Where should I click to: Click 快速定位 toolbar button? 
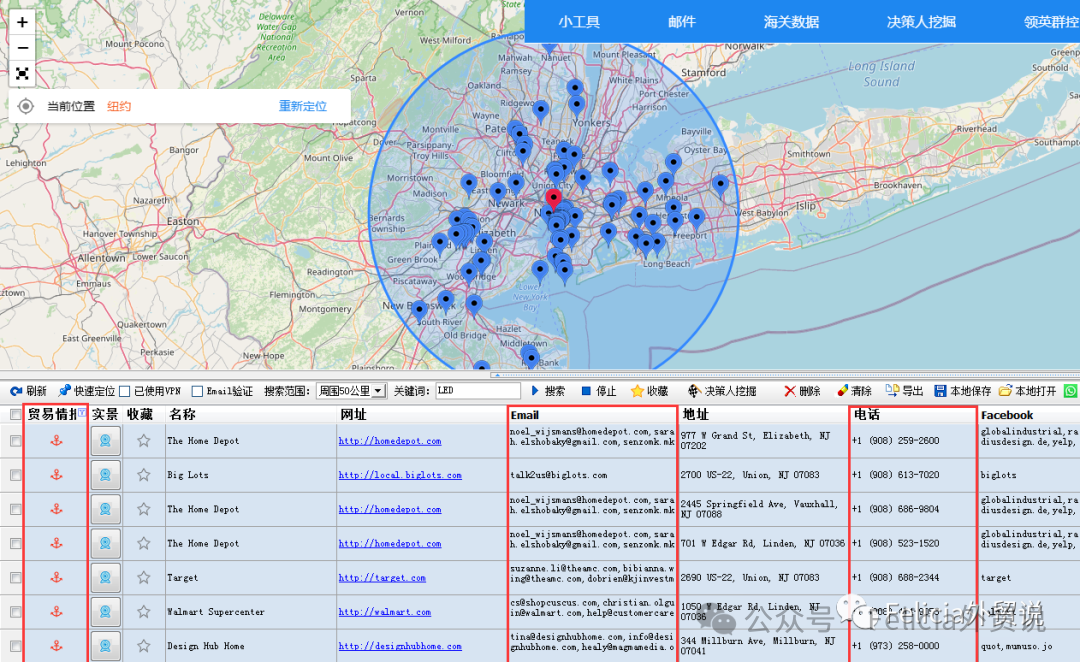point(87,391)
